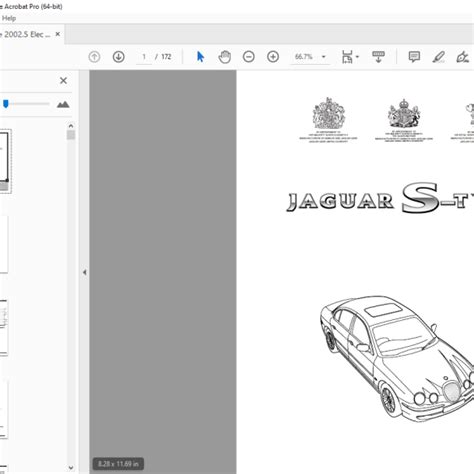Screen dimensions: 474x474
Task: Click the total page count 172
Action: [x=166, y=57]
